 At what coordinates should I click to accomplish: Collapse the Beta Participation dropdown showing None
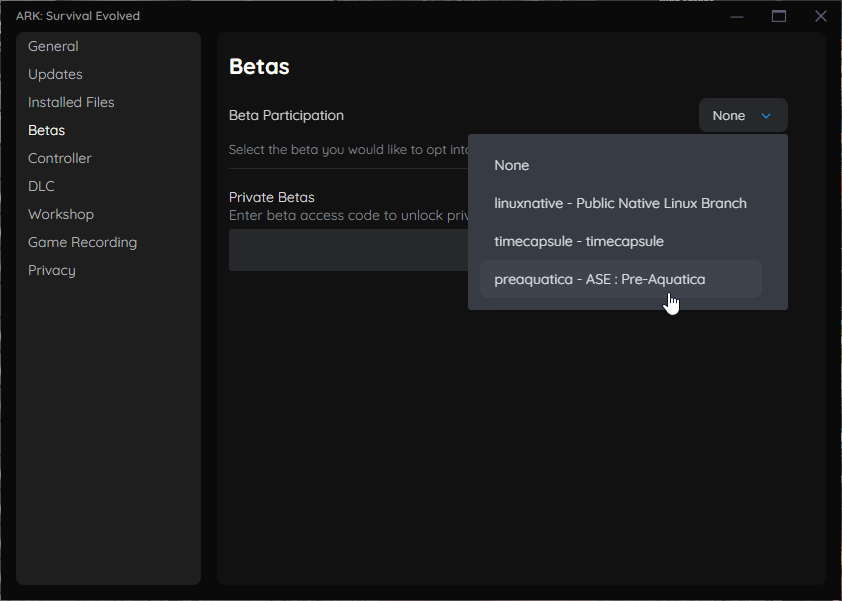click(x=743, y=115)
